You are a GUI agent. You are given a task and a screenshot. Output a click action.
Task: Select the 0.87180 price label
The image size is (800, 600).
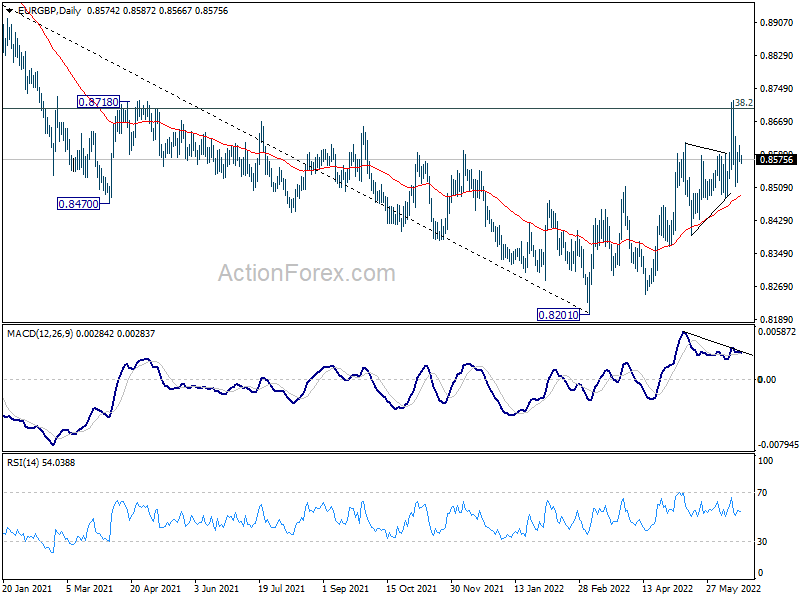click(x=98, y=102)
